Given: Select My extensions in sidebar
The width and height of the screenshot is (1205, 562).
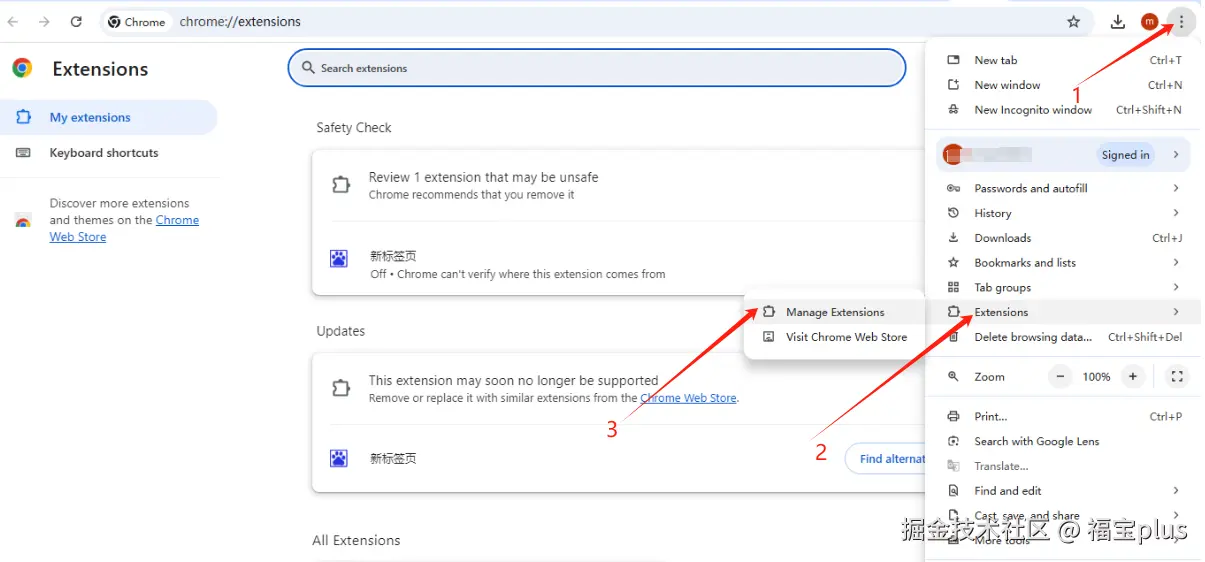Looking at the screenshot, I should (108, 117).
